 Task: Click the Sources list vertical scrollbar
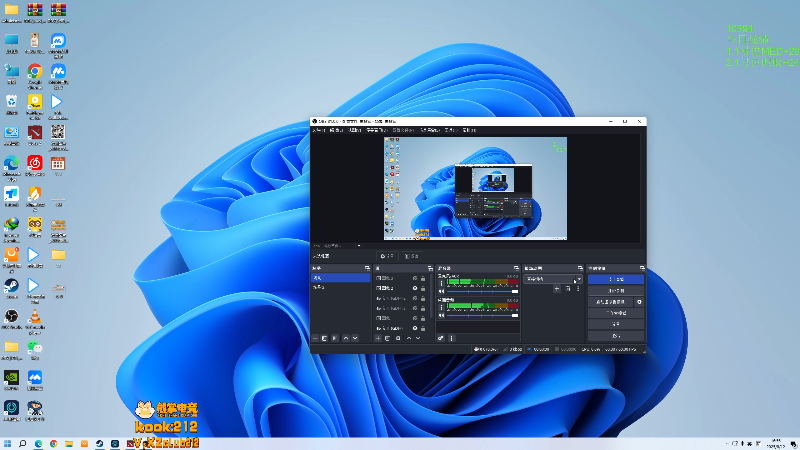coord(432,296)
